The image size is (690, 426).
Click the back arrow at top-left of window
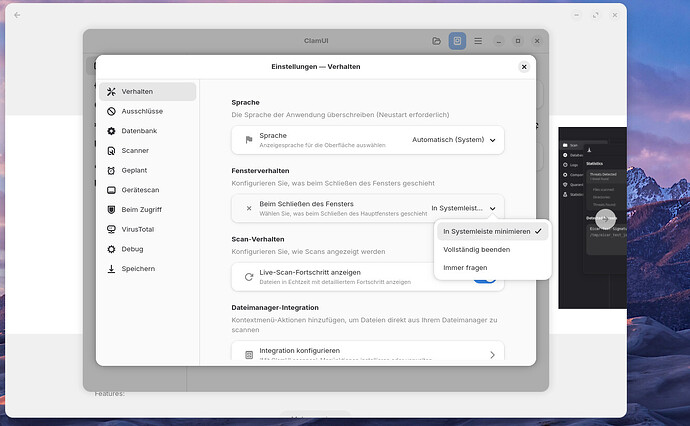click(x=17, y=15)
